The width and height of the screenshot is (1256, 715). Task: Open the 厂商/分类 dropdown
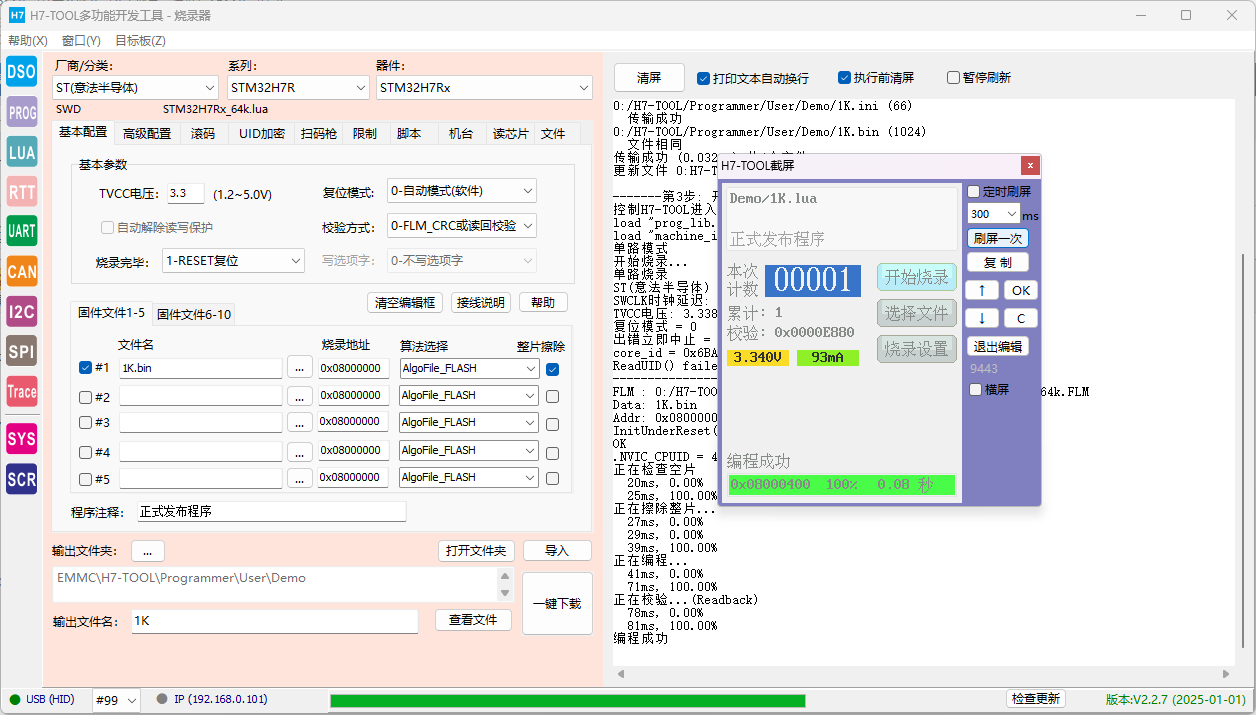(135, 88)
